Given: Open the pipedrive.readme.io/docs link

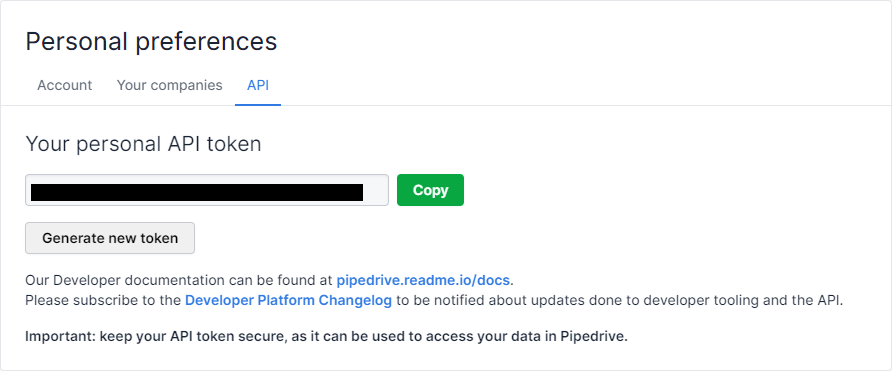Looking at the screenshot, I should coord(424,281).
